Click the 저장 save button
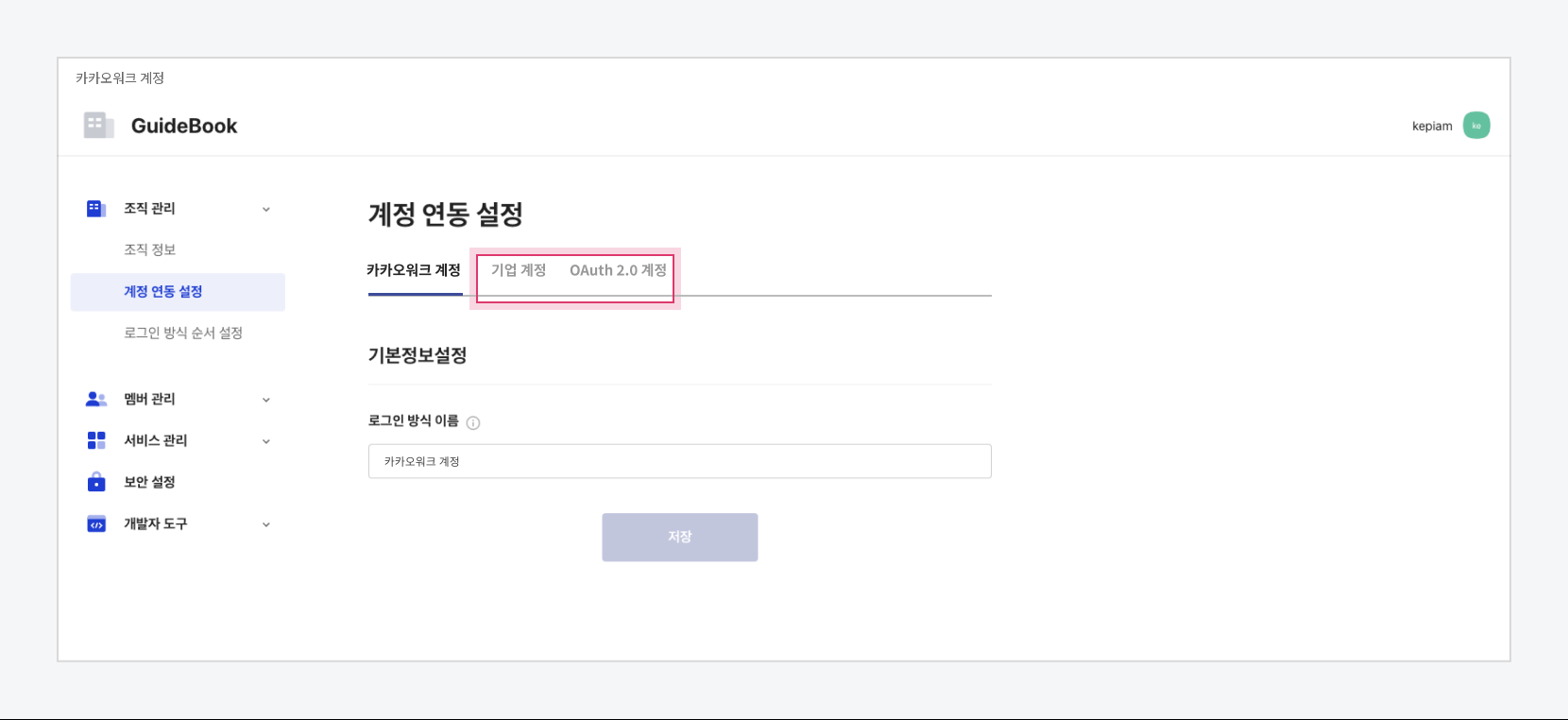Image resolution: width=1568 pixels, height=720 pixels. tap(680, 537)
